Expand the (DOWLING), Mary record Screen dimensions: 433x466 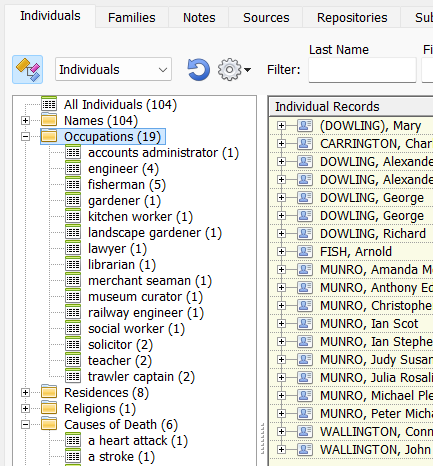click(281, 125)
